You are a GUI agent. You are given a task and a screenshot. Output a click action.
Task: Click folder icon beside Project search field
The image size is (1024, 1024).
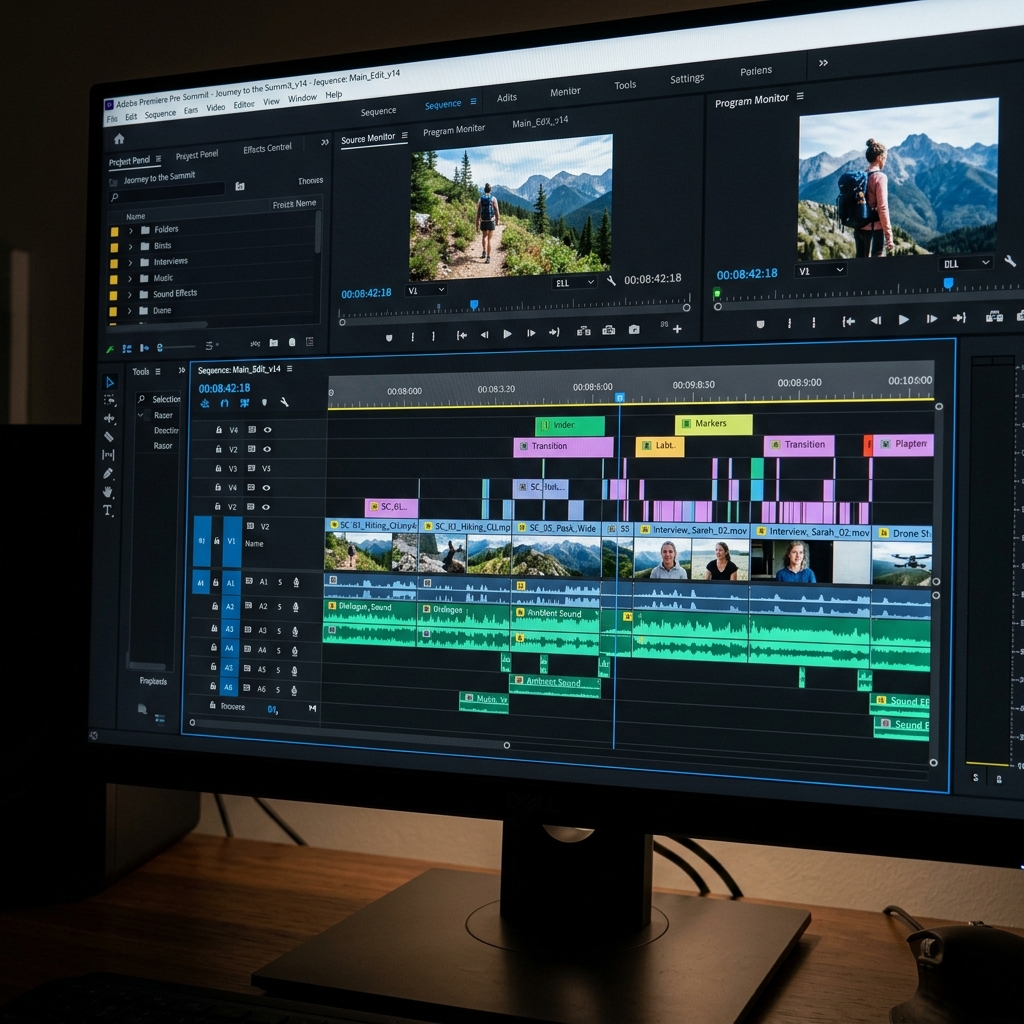pyautogui.click(x=240, y=187)
